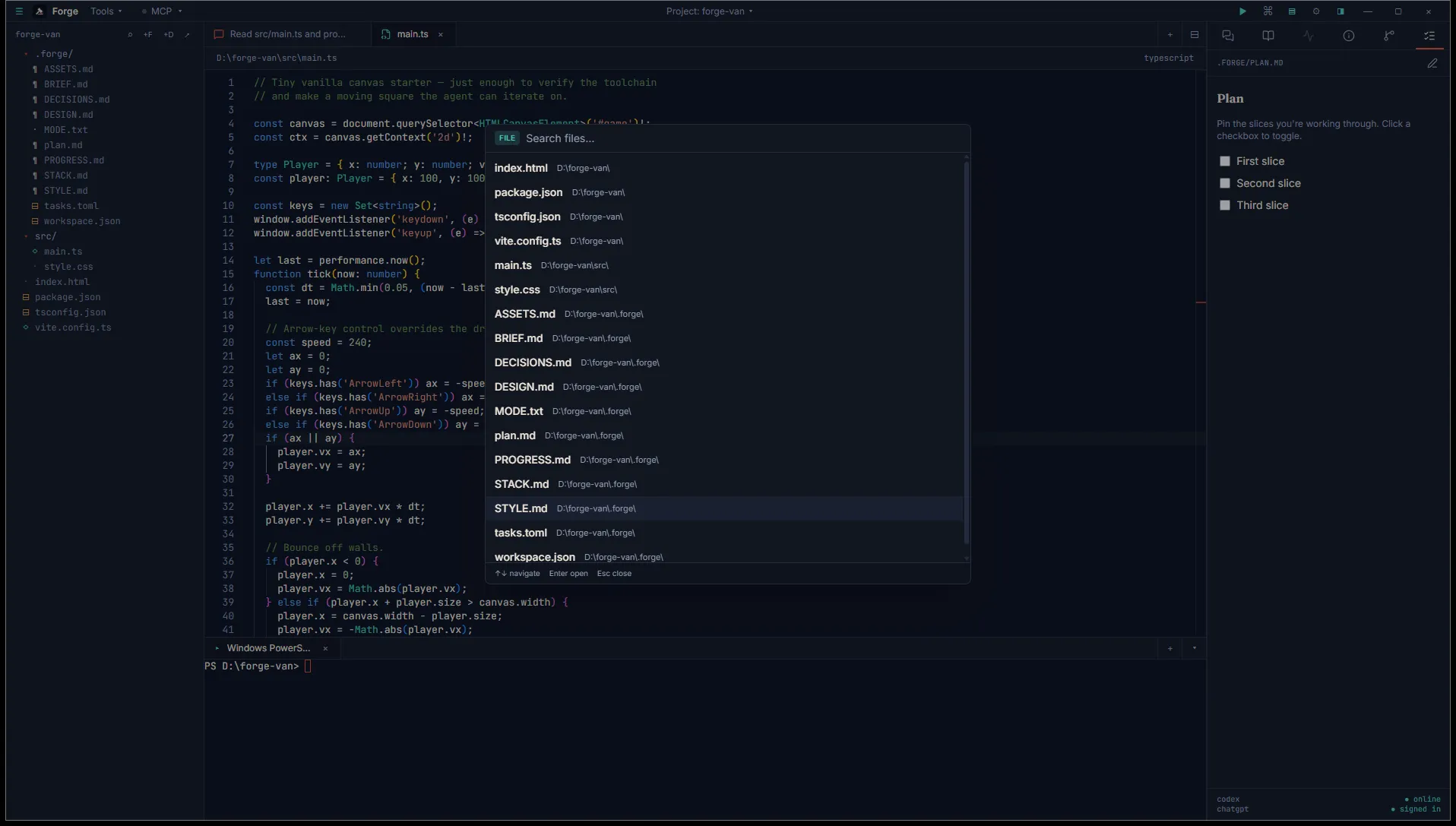
Task: Switch to 'Read src/main.ts and pro...' tab
Action: pos(288,34)
